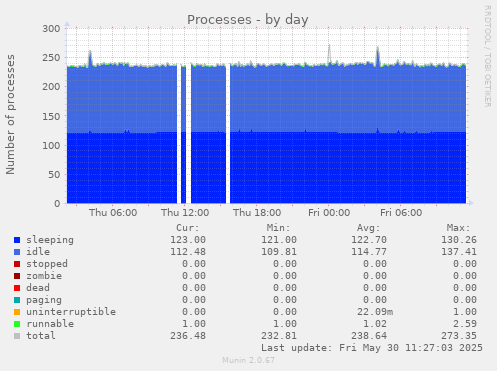Click the idle legend color swatch
This screenshot has height=371, width=497.
pos(17,252)
